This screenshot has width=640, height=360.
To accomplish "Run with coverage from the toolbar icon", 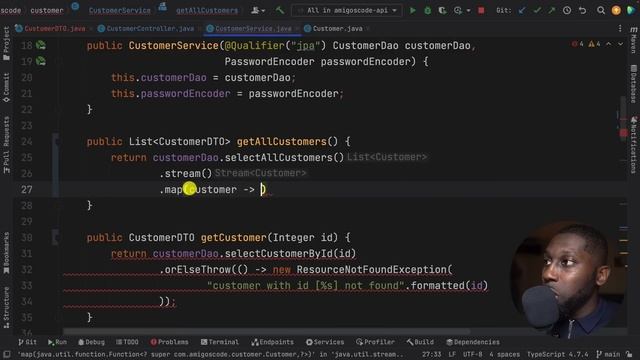I will (442, 10).
